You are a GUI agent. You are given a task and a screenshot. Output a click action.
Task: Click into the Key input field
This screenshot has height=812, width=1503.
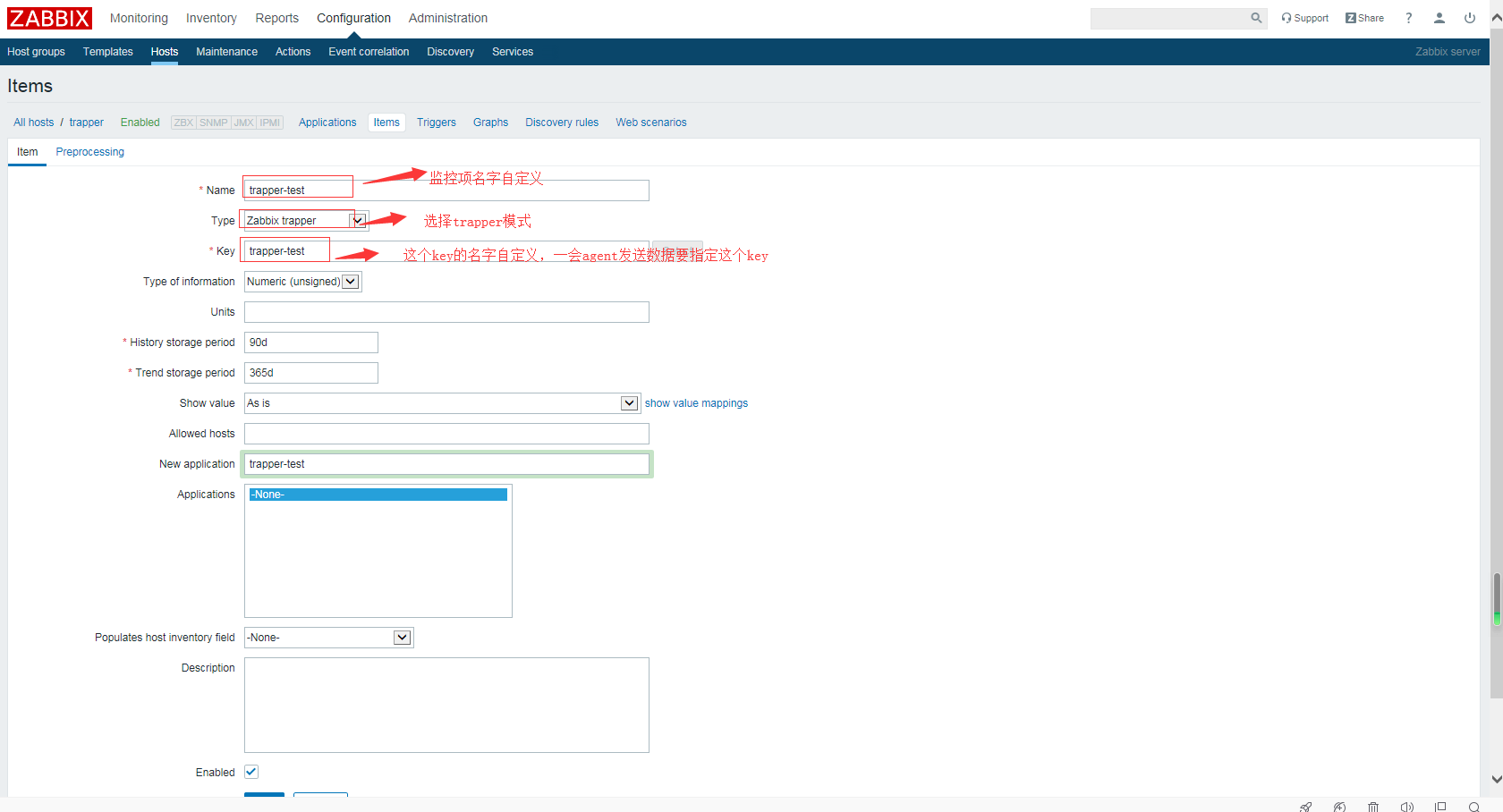[x=446, y=251]
